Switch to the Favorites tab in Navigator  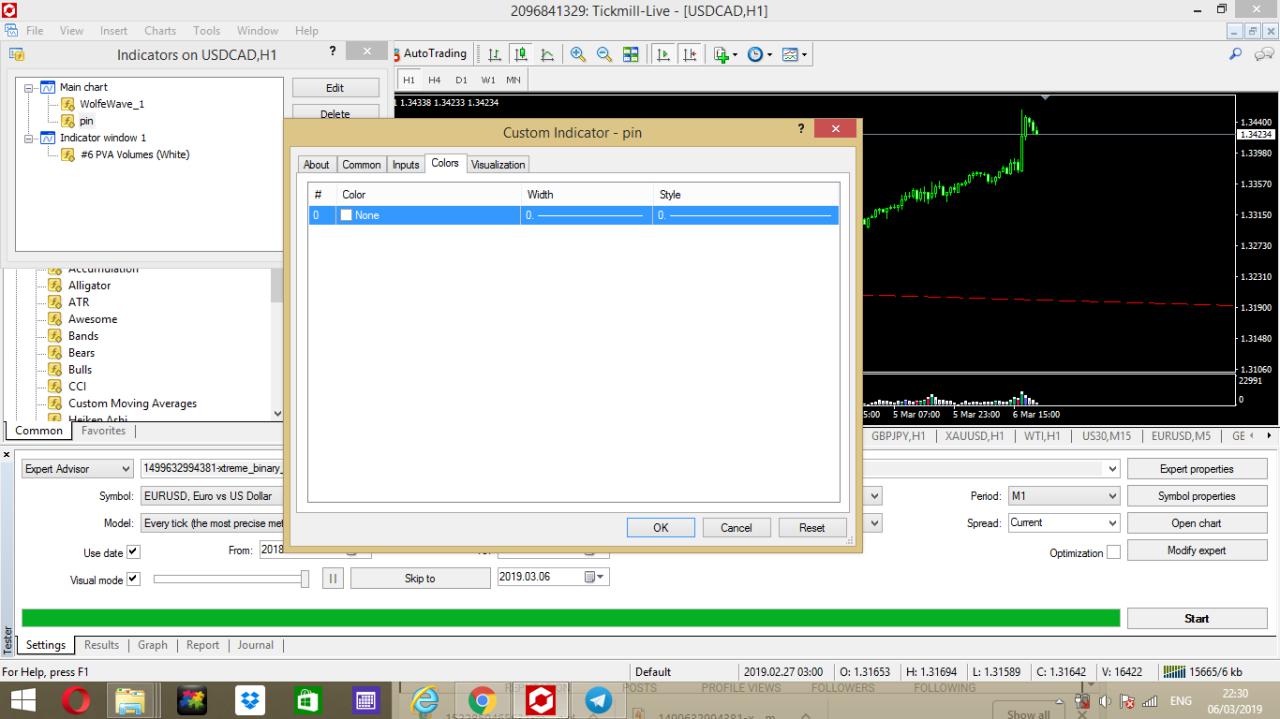tap(104, 431)
